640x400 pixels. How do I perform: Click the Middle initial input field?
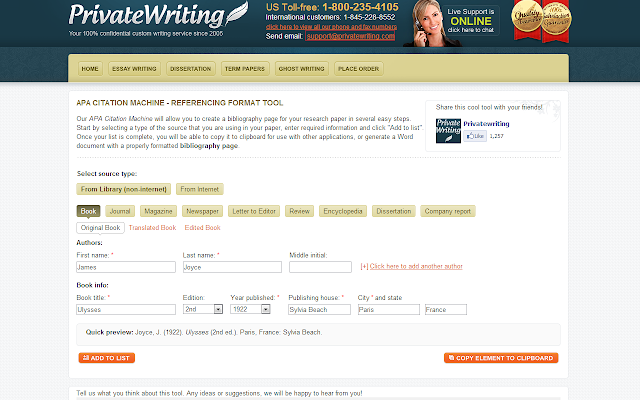[x=320, y=267]
